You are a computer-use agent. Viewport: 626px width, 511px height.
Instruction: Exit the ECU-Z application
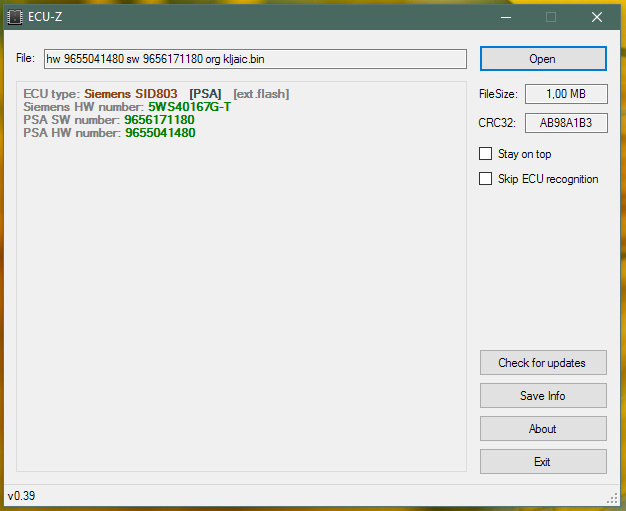(543, 461)
